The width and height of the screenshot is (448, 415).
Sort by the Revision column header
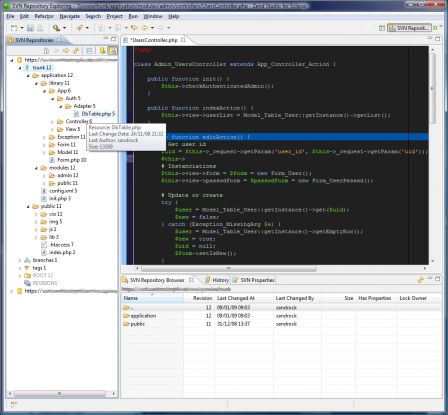click(199, 298)
